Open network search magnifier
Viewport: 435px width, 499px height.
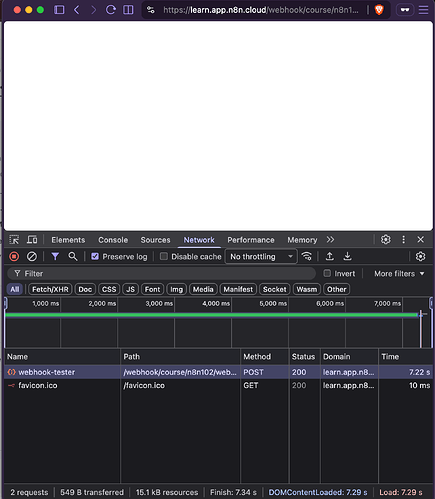point(73,256)
